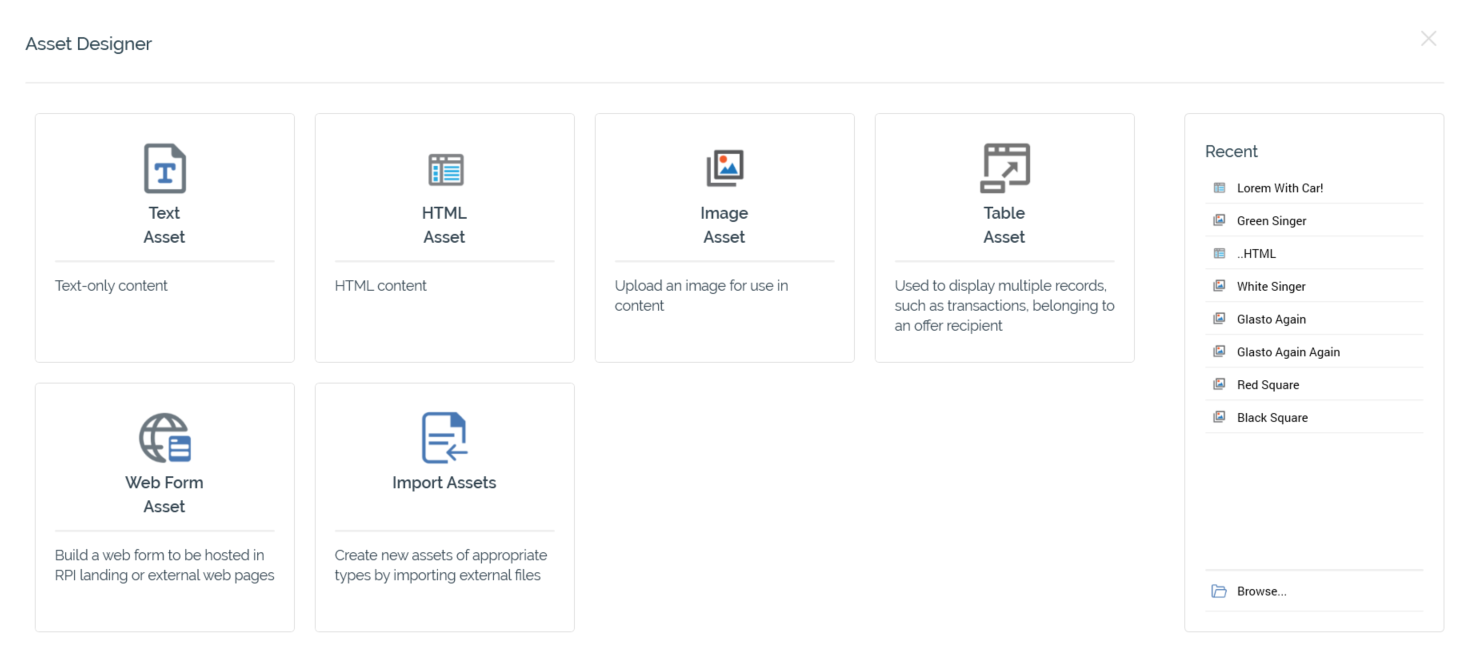Click the icon next to Lorem With Car!
The image size is (1468, 656).
[x=1219, y=188]
